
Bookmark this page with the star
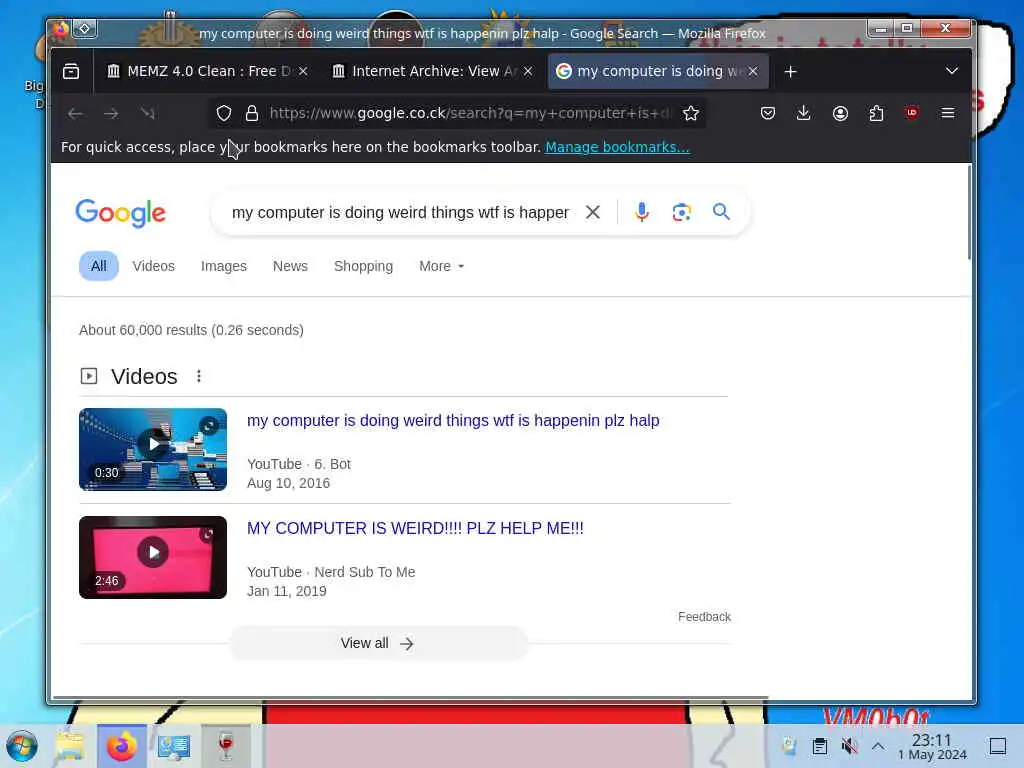(x=690, y=114)
